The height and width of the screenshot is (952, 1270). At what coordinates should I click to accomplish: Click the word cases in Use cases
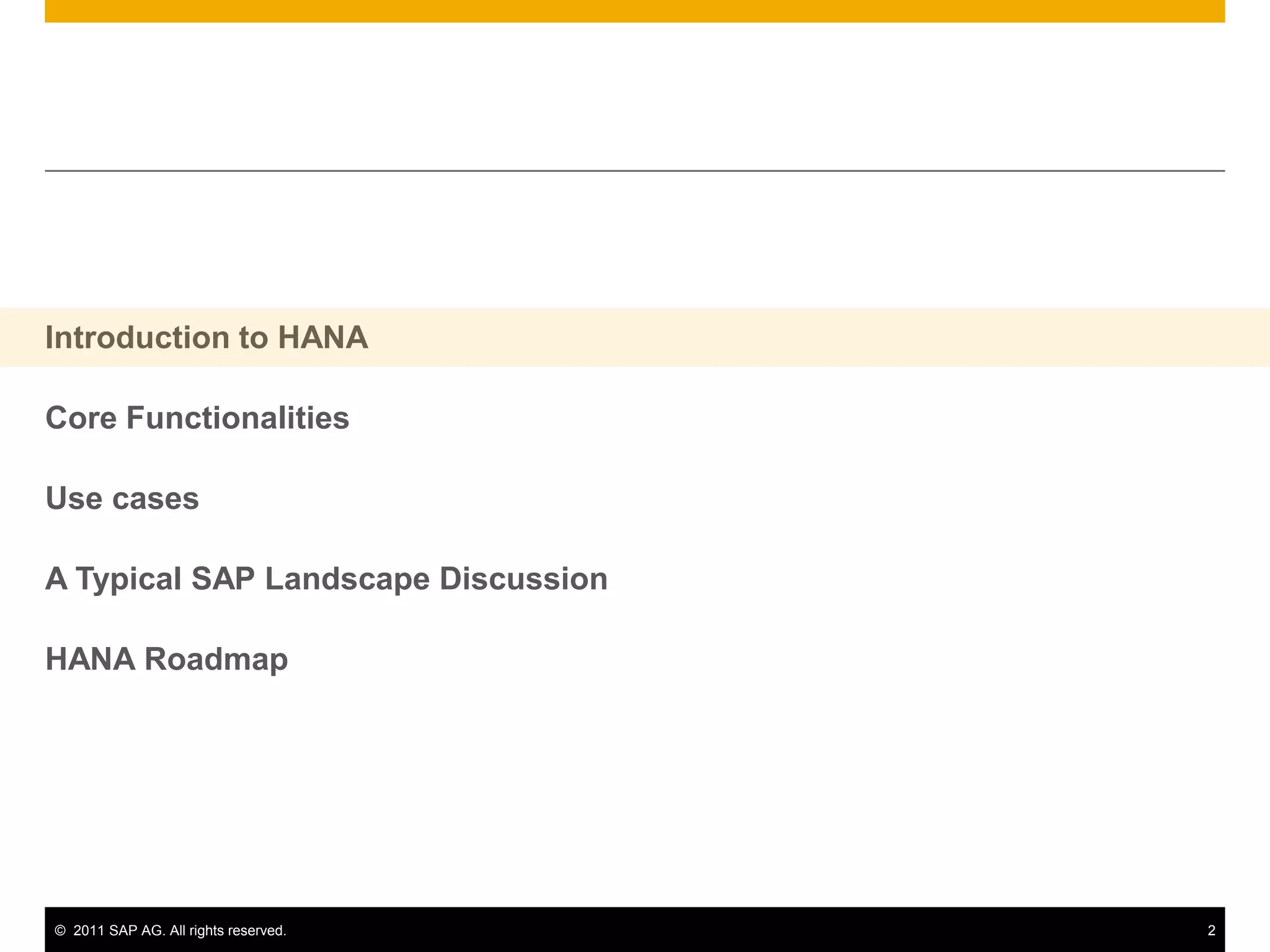[x=155, y=498]
